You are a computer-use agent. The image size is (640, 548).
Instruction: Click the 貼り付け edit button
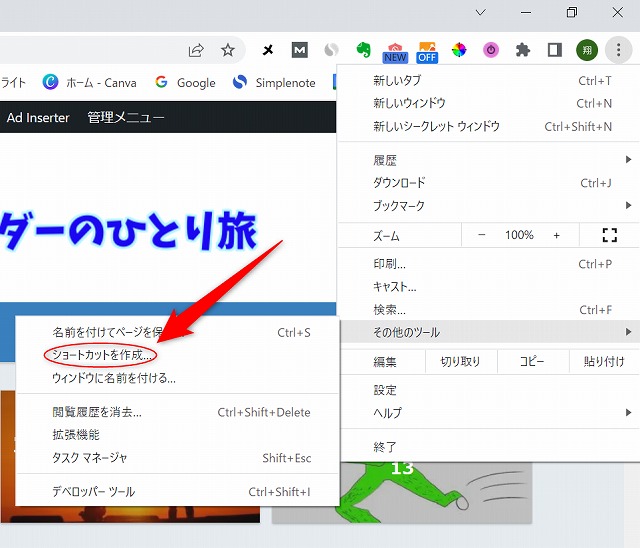(604, 362)
